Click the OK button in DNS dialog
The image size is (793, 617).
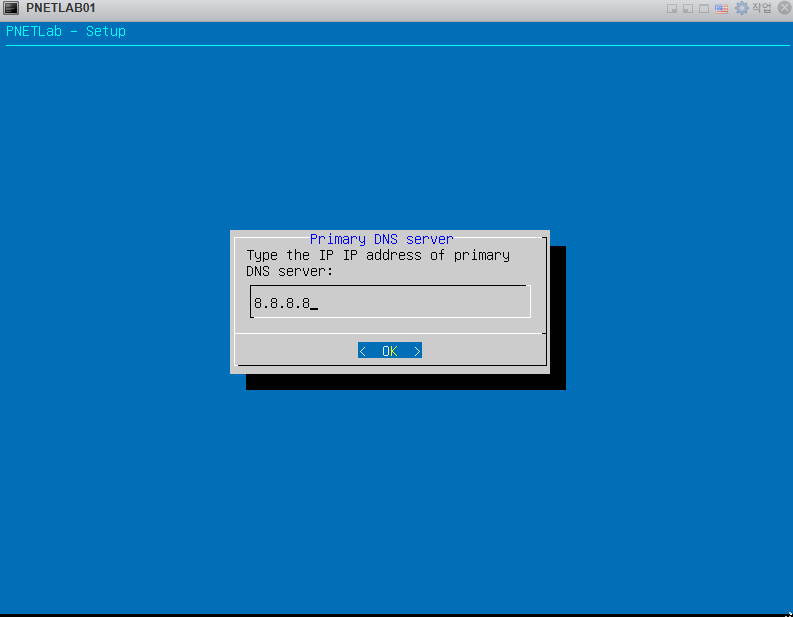pos(389,350)
